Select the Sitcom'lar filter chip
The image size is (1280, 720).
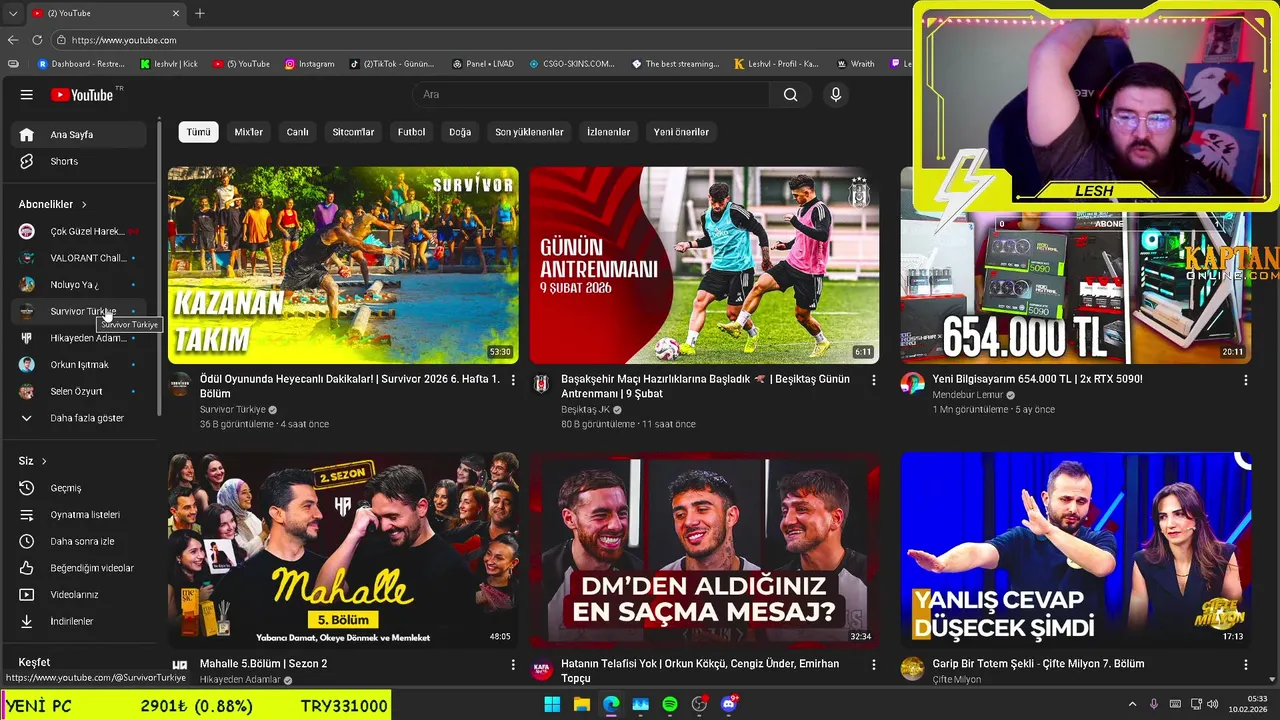coord(353,132)
